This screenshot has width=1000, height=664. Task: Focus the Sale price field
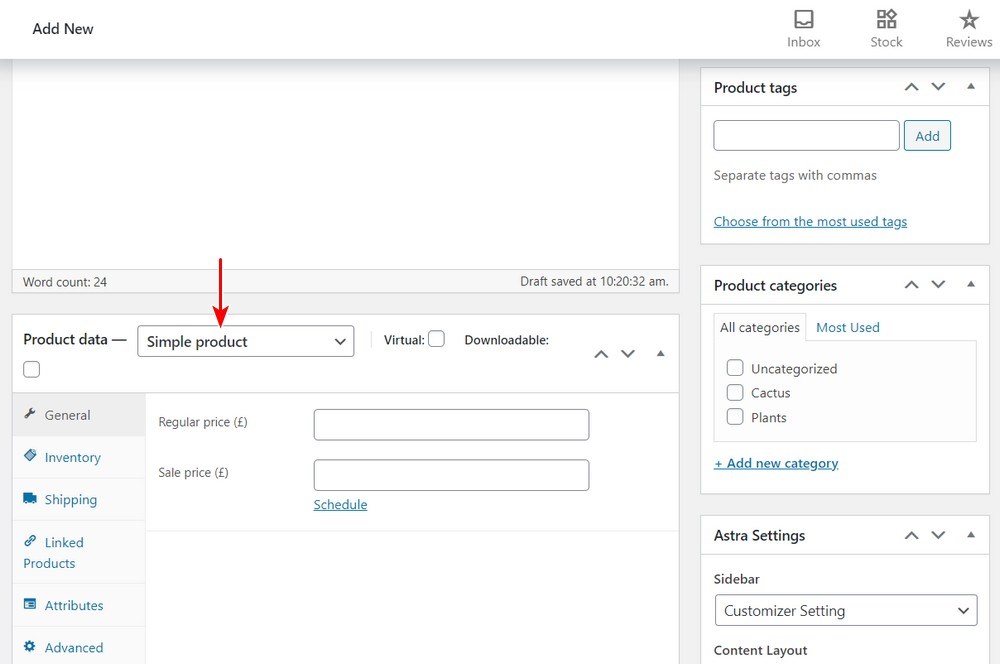coord(451,475)
